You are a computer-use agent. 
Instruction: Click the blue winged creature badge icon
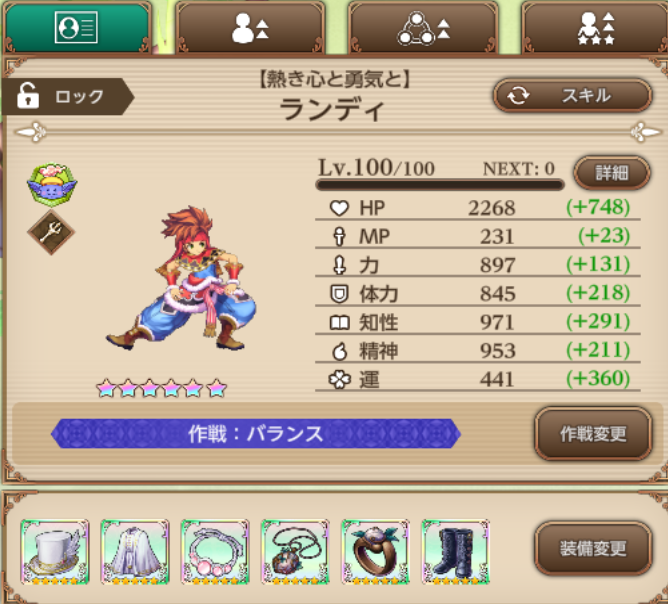click(52, 185)
